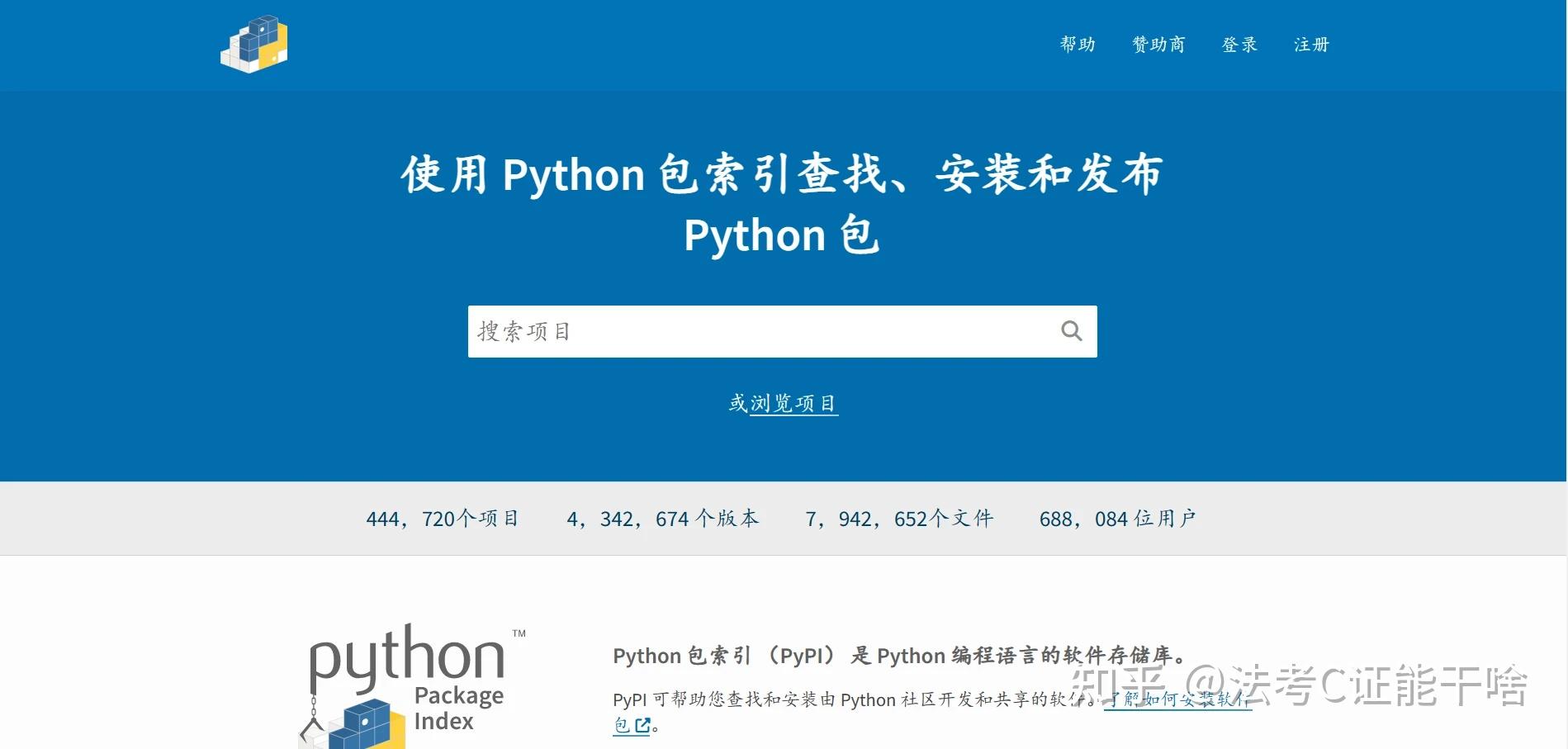
Task: Open the 登录 page
Action: point(1238,44)
